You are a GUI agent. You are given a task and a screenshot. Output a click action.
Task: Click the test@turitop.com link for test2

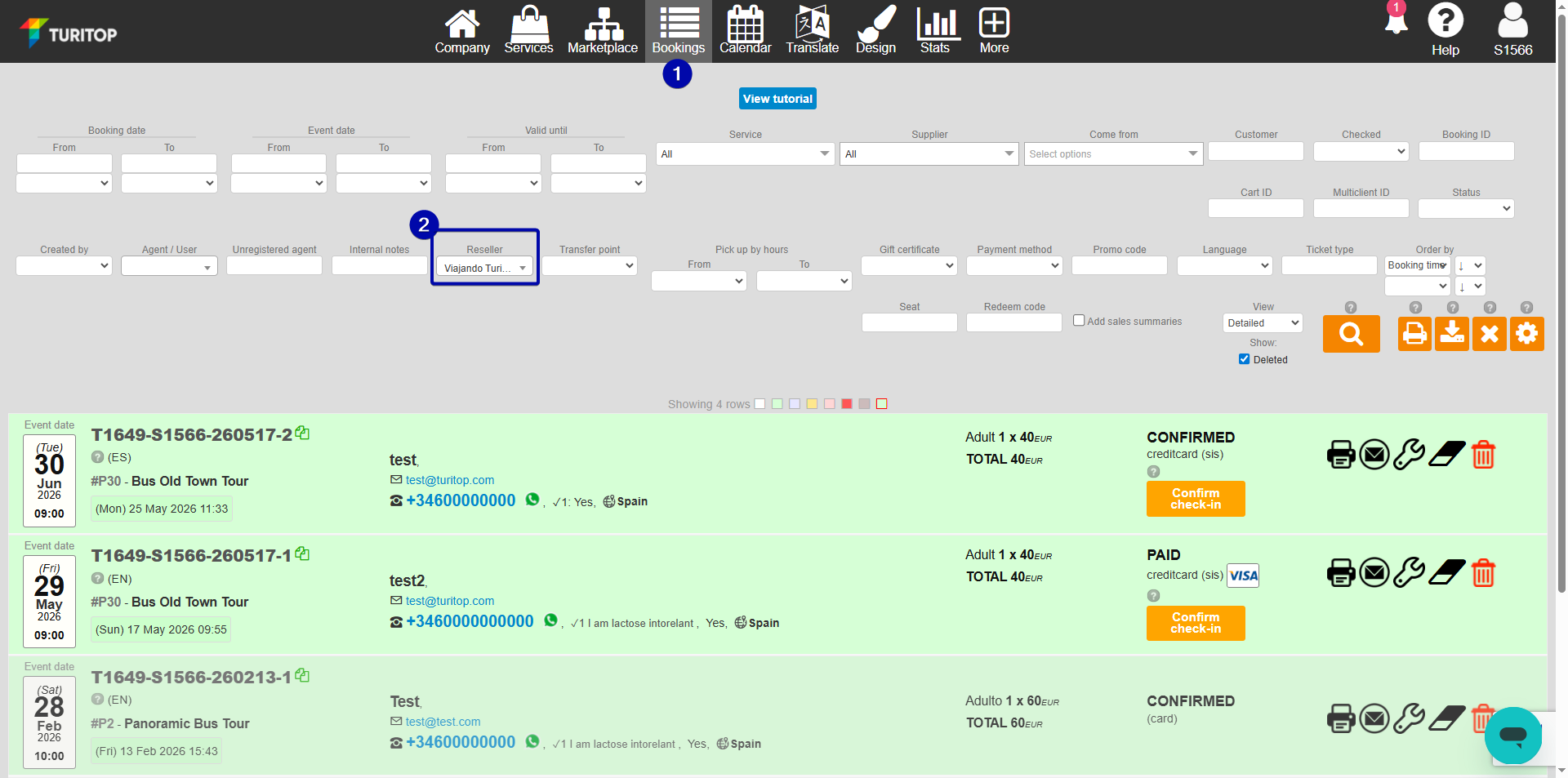tap(450, 601)
